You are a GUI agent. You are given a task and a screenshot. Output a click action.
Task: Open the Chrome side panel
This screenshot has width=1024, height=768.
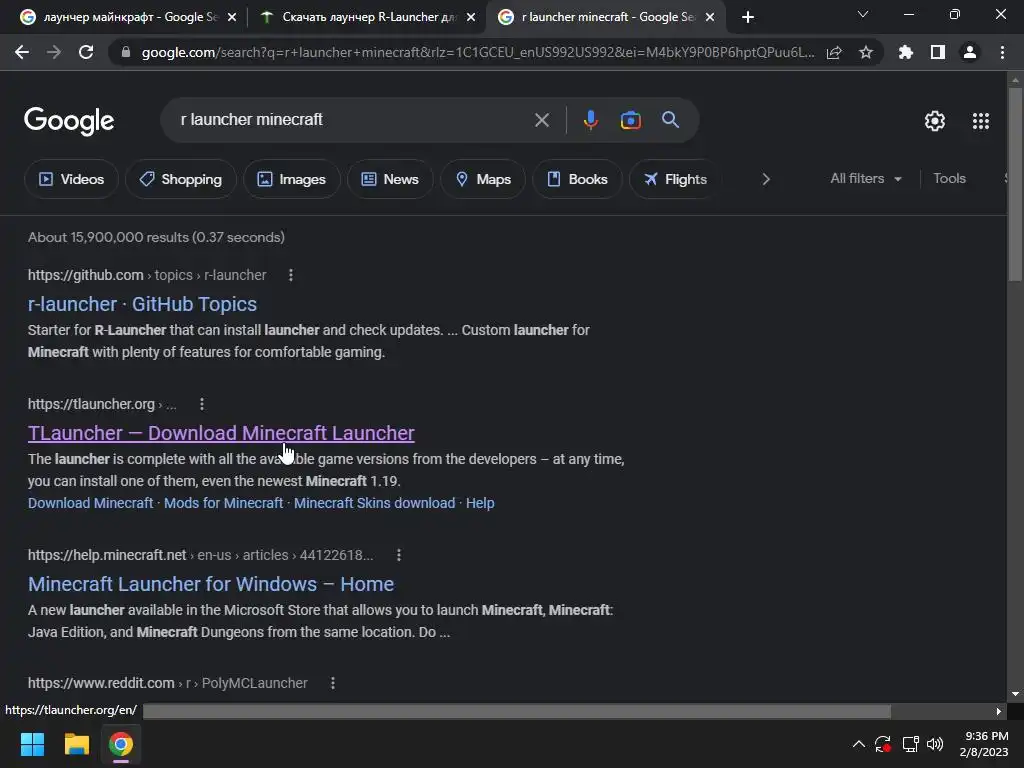(938, 52)
